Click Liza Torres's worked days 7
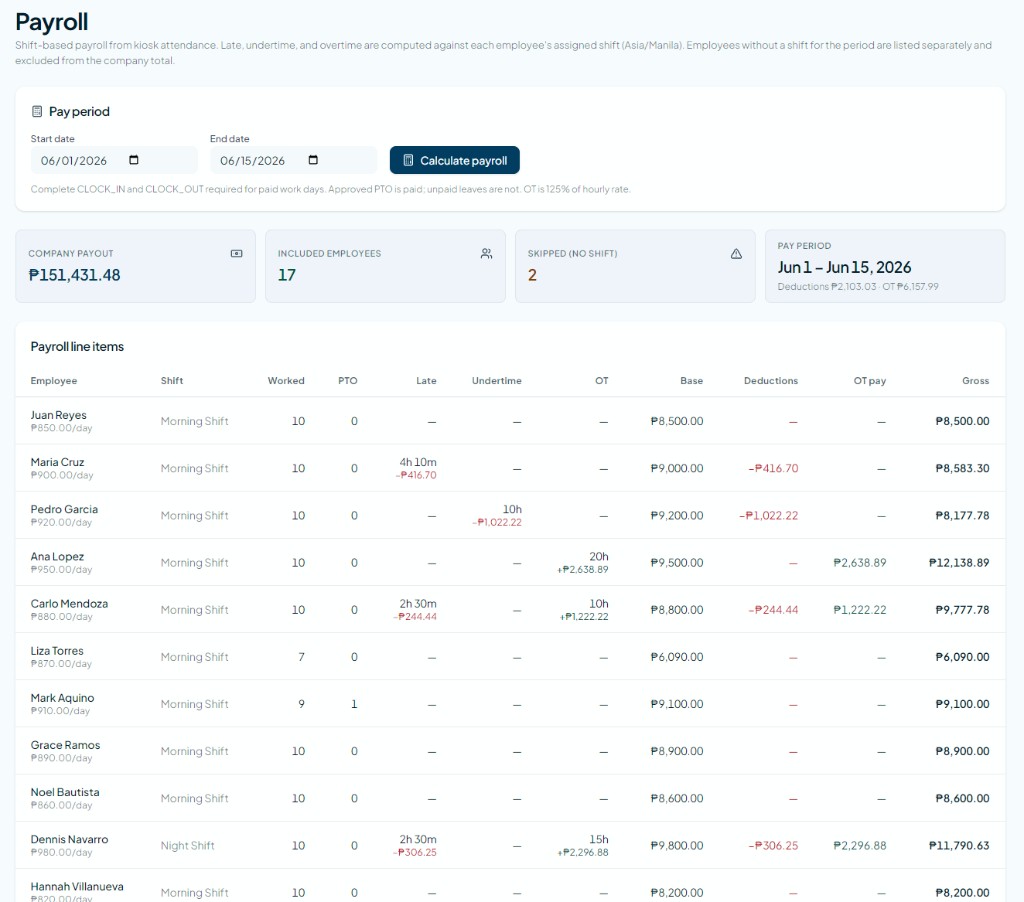This screenshot has width=1024, height=902. (301, 657)
